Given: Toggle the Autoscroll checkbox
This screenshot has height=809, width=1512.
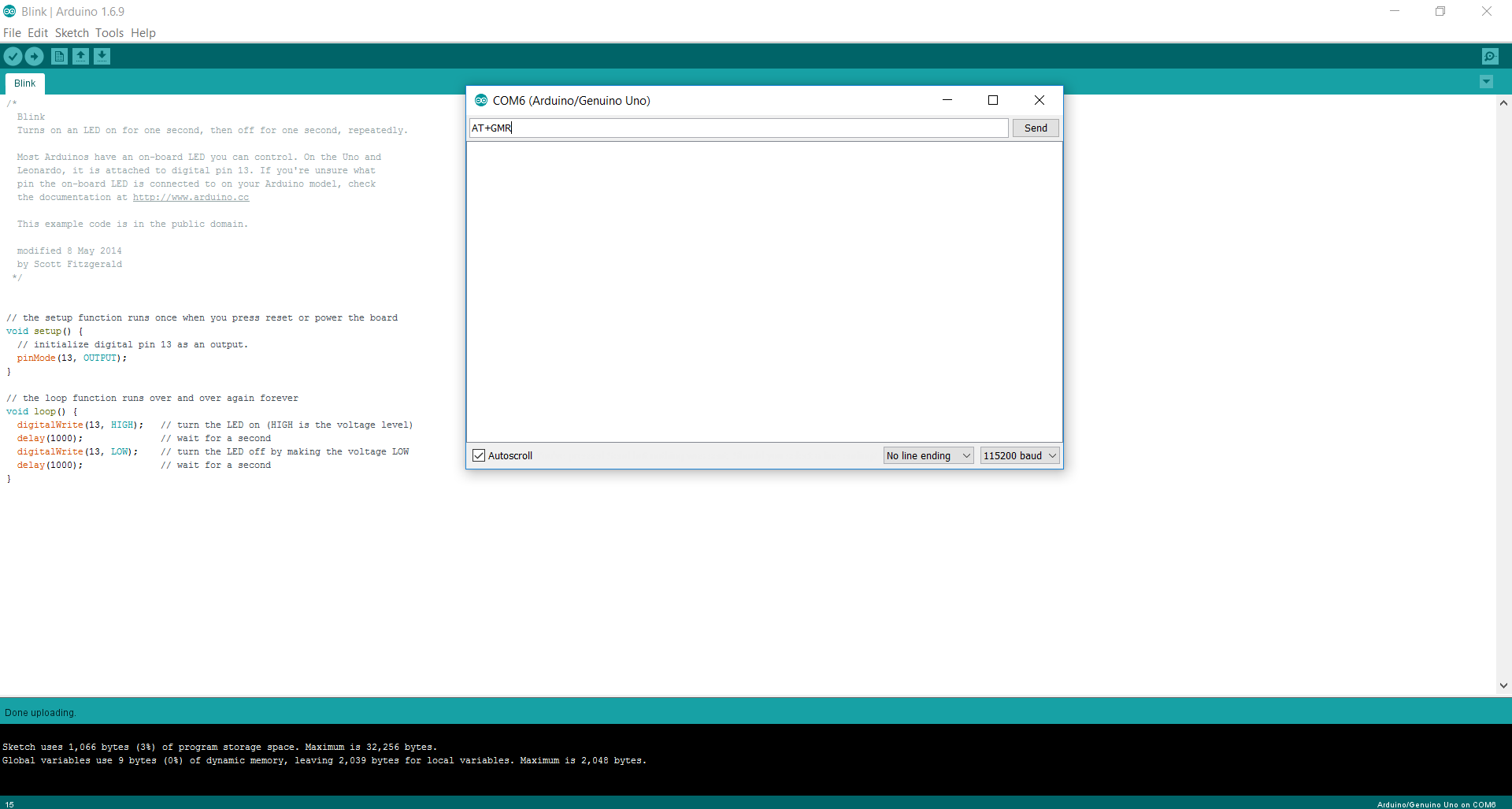Looking at the screenshot, I should point(479,455).
